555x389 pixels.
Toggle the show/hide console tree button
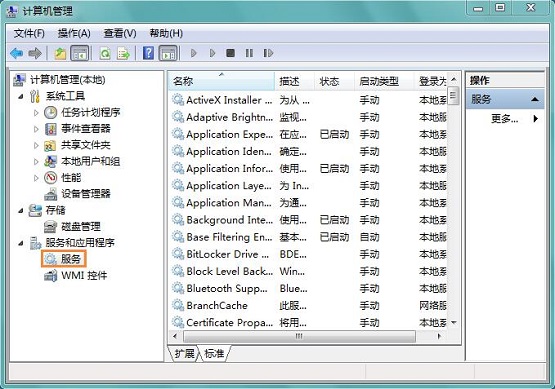click(80, 53)
